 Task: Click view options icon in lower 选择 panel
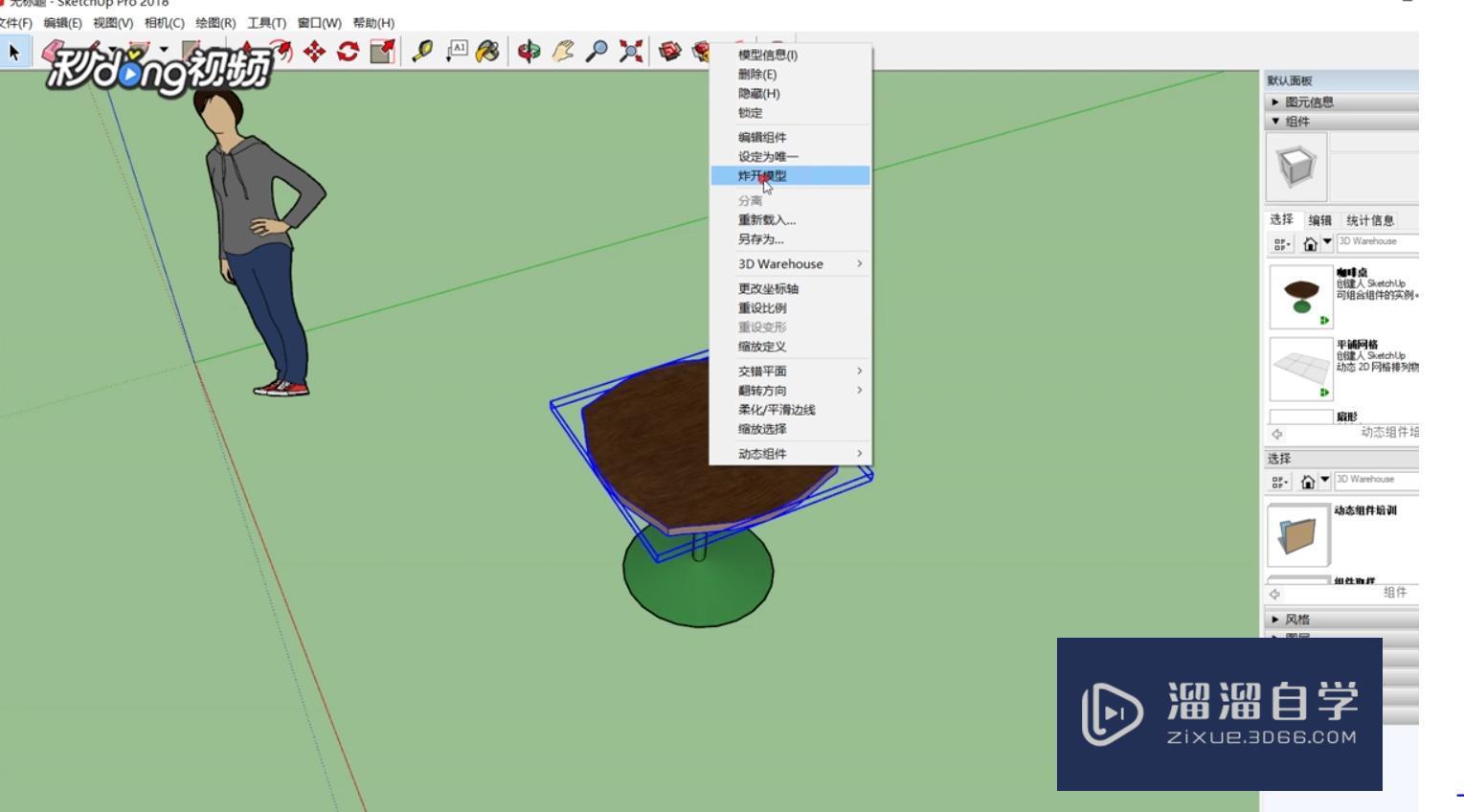[x=1281, y=481]
